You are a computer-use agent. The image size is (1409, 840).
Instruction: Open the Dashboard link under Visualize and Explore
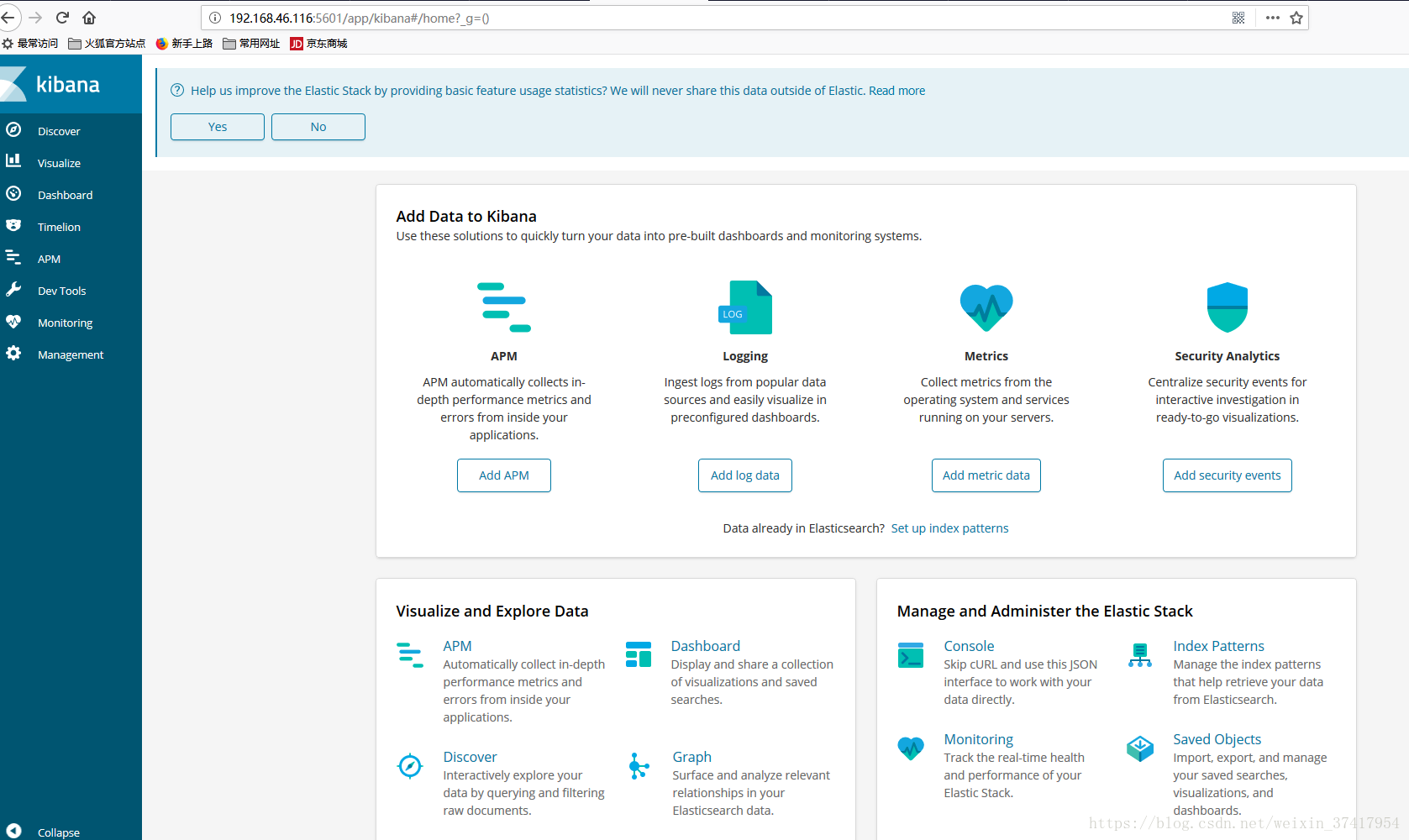706,646
